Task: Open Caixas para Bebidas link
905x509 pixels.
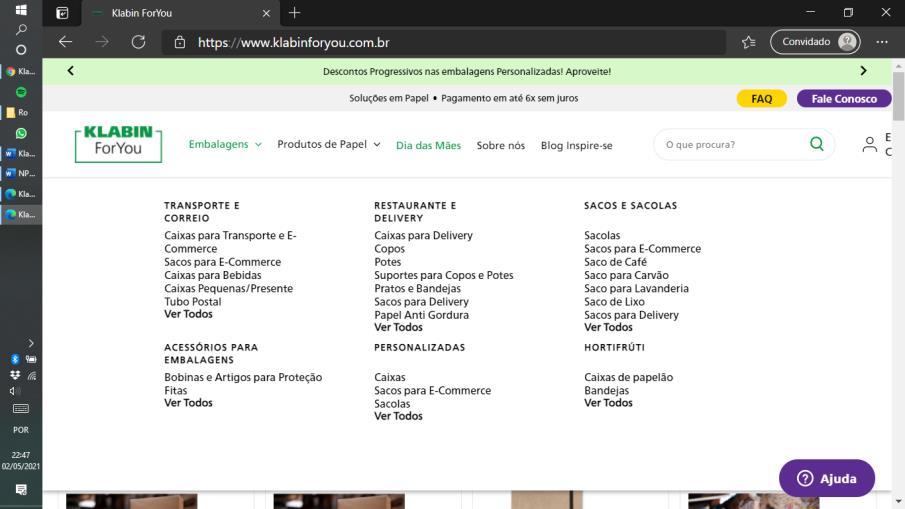Action: coord(212,275)
